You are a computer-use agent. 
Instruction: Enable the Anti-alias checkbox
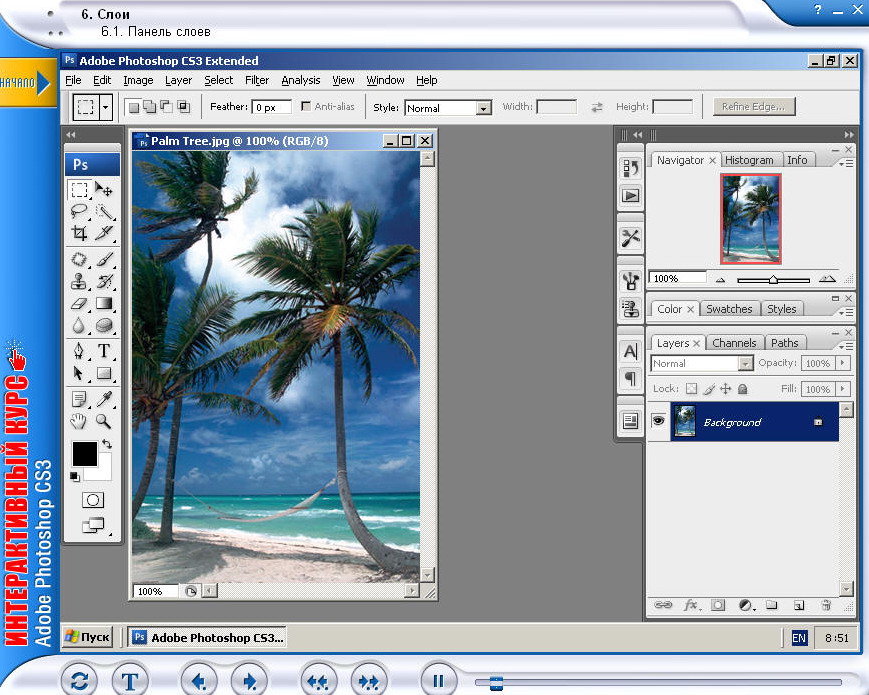[x=305, y=107]
